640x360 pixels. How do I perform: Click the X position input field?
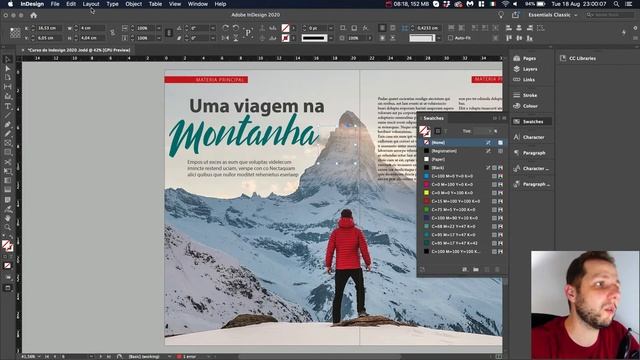tap(49, 28)
